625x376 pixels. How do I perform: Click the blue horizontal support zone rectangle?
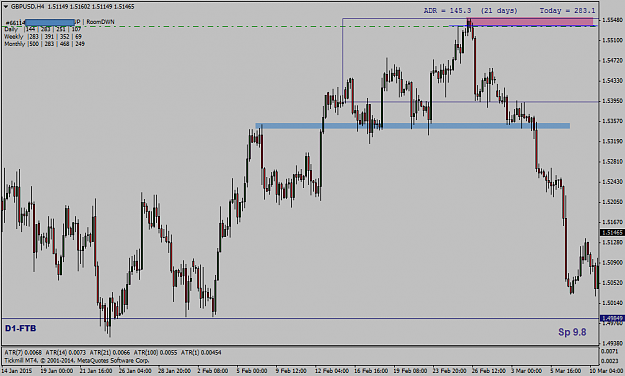point(413,126)
